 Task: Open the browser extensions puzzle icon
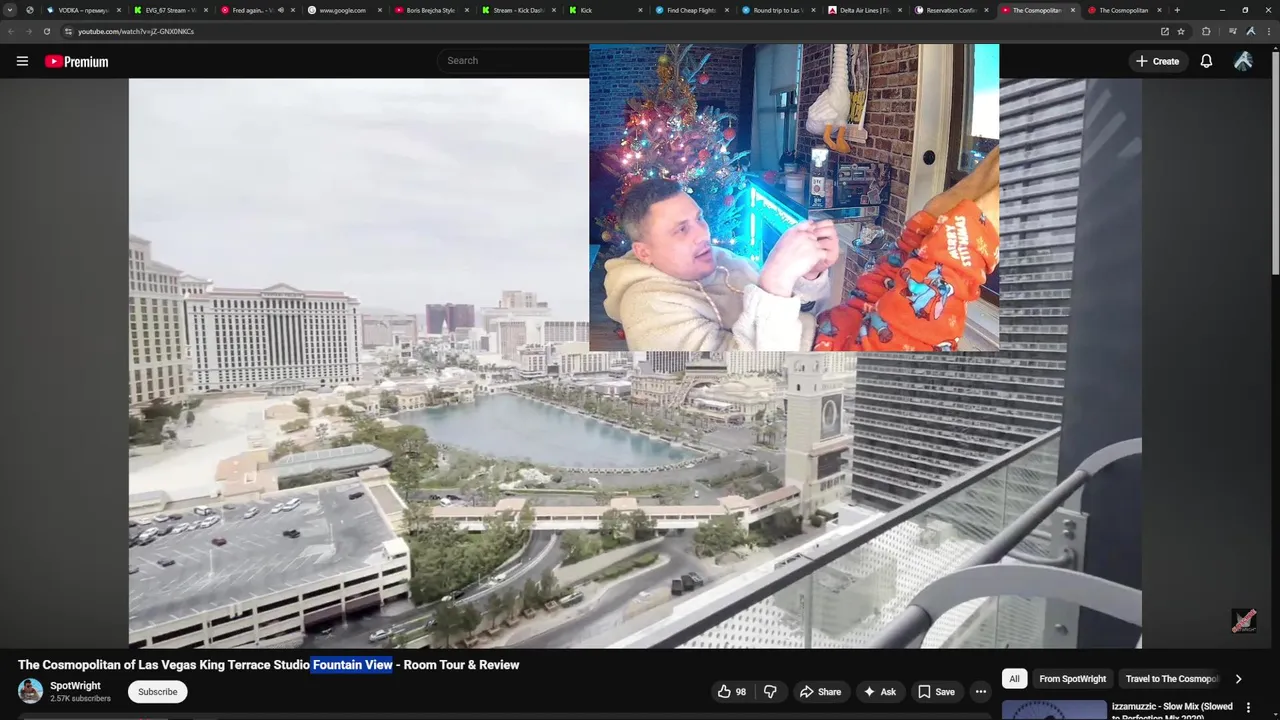(x=1206, y=31)
